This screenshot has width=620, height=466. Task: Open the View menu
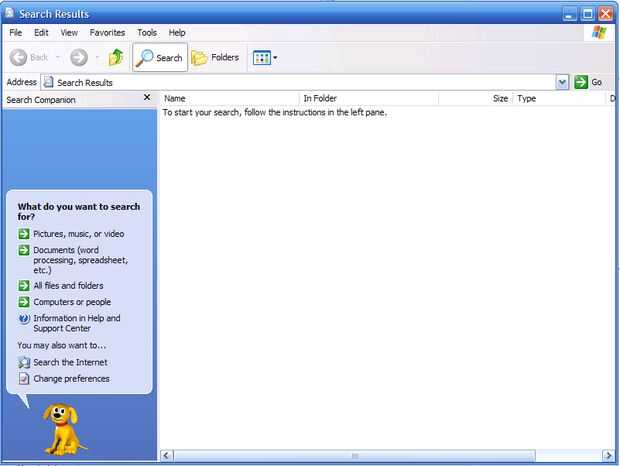(x=69, y=32)
